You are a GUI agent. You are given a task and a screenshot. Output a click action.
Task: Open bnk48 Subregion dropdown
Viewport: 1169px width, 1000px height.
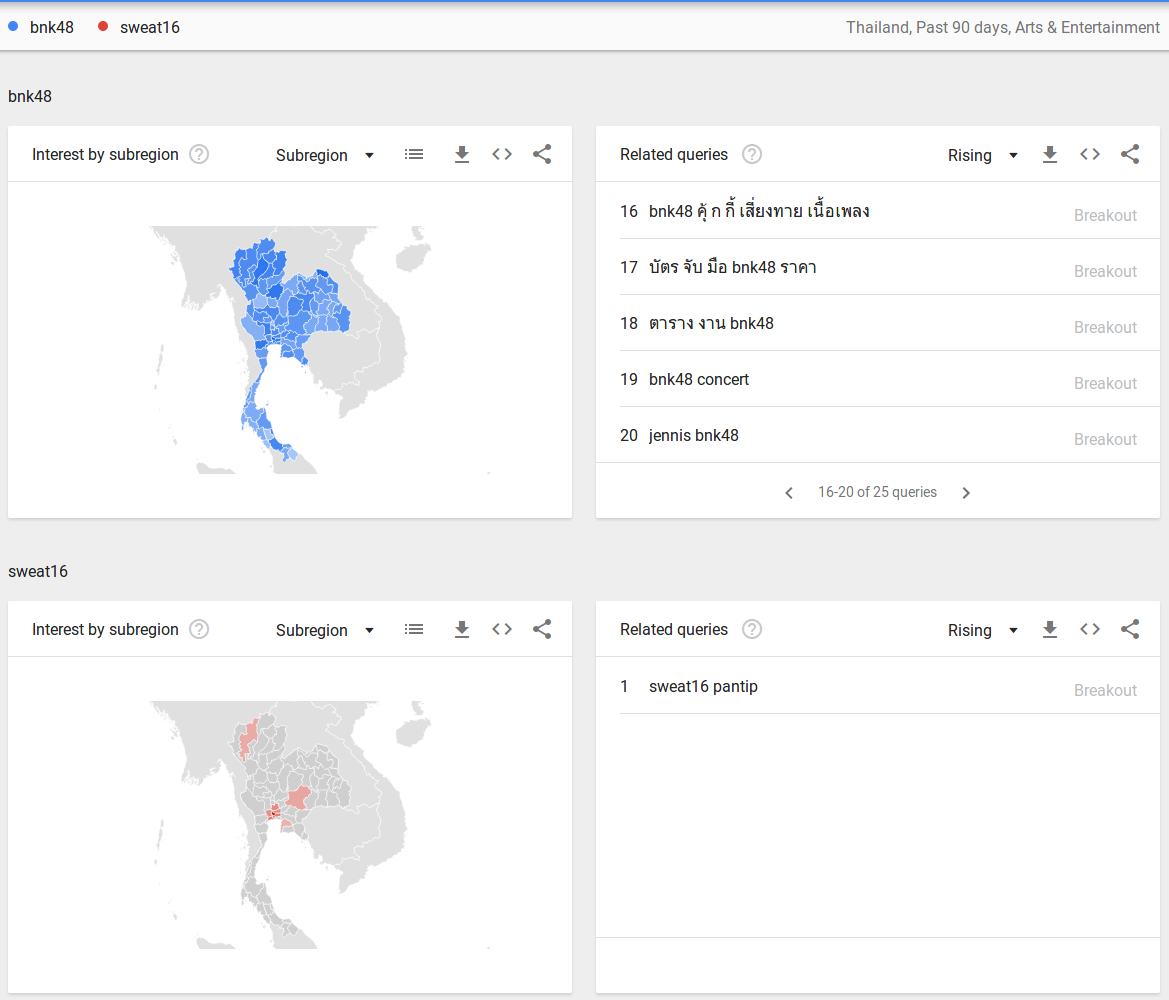point(325,155)
